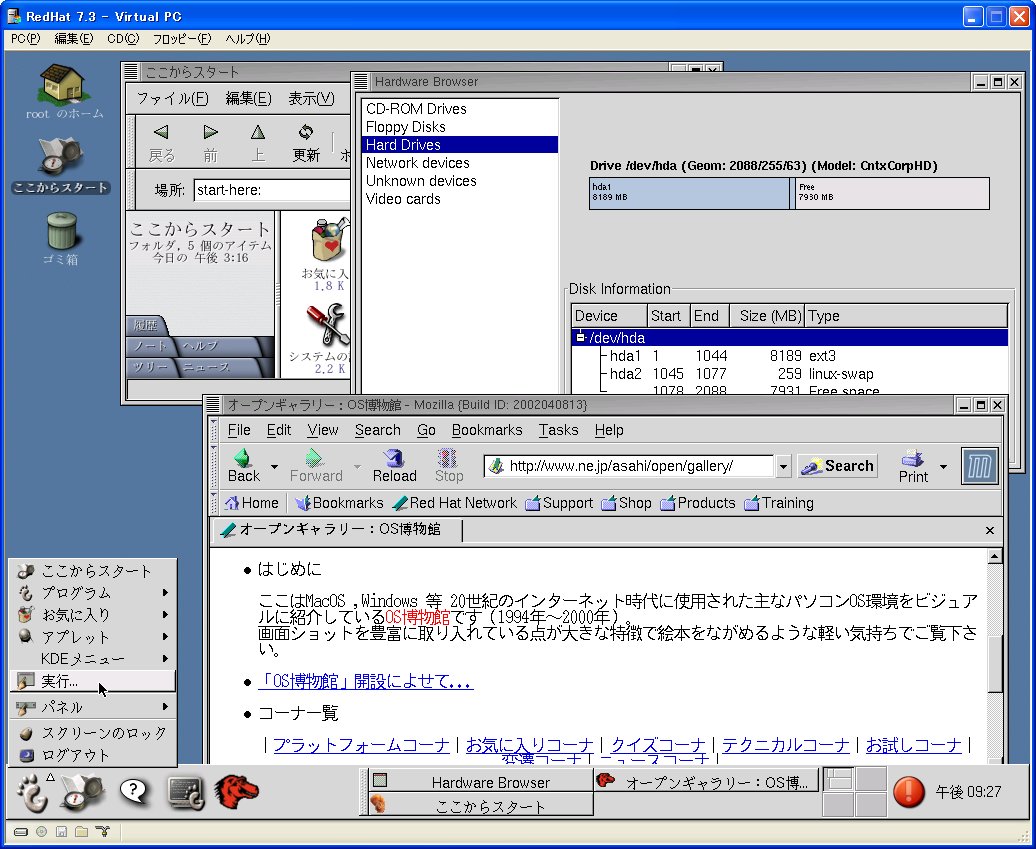This screenshot has width=1036, height=849.
Task: Launch the Start Here compass panel icon
Action: coord(83,792)
